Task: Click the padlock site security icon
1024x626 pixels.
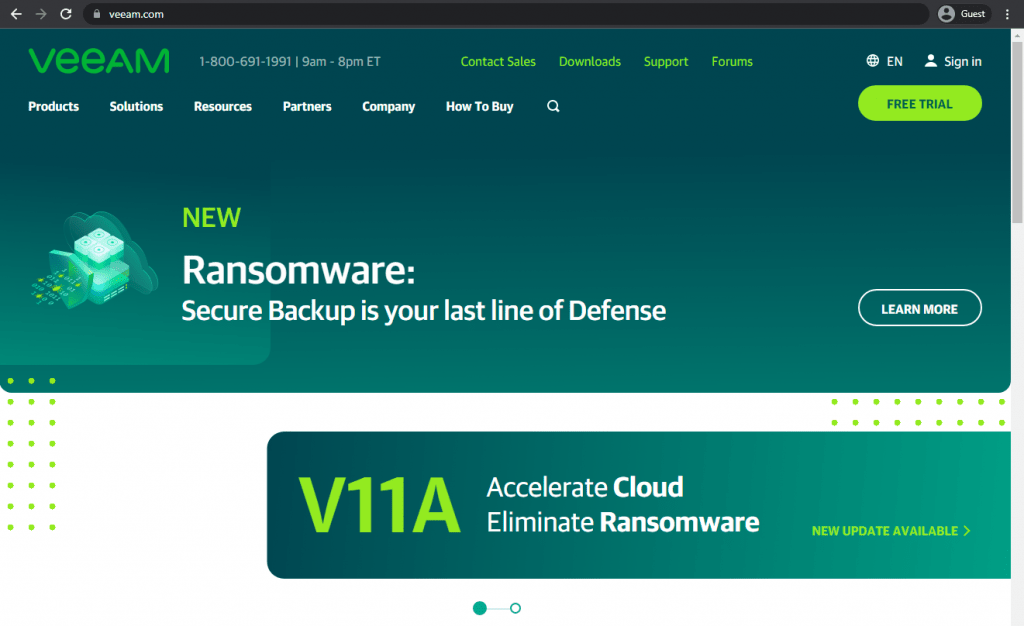Action: click(97, 14)
